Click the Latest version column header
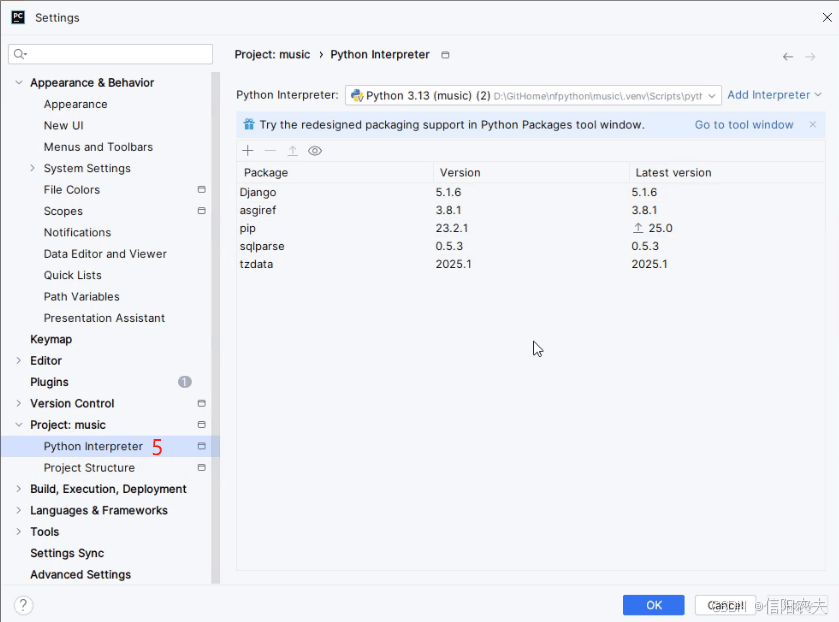839x622 pixels. (x=727, y=172)
